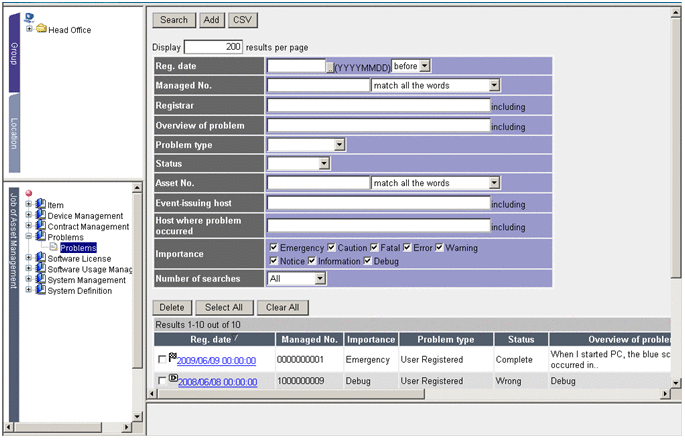
Task: Click the Problems page document icon
Action: pos(53,248)
